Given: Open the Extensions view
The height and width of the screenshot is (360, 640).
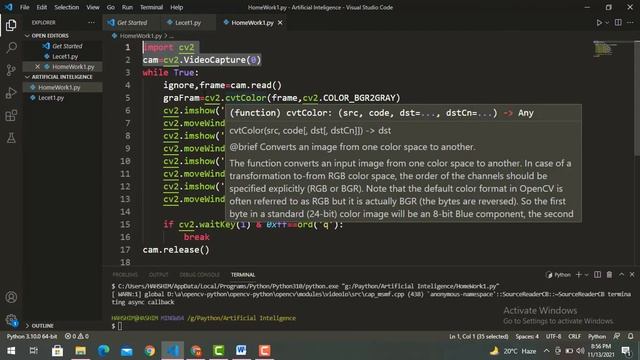Looking at the screenshot, I should click(11, 116).
